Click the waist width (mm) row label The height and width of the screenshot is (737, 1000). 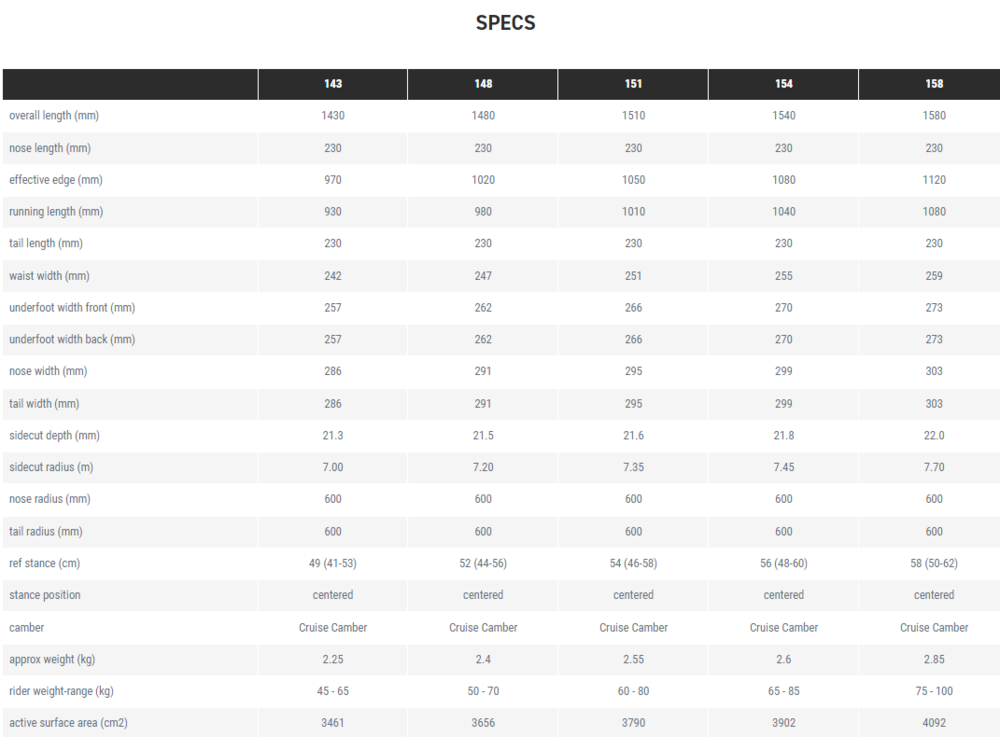50,276
